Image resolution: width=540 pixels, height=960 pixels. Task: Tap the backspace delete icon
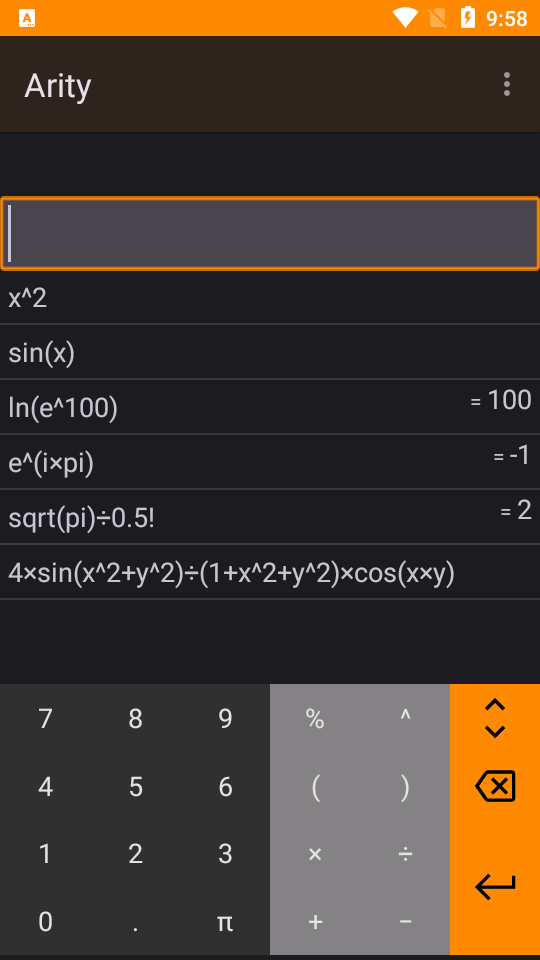[495, 786]
